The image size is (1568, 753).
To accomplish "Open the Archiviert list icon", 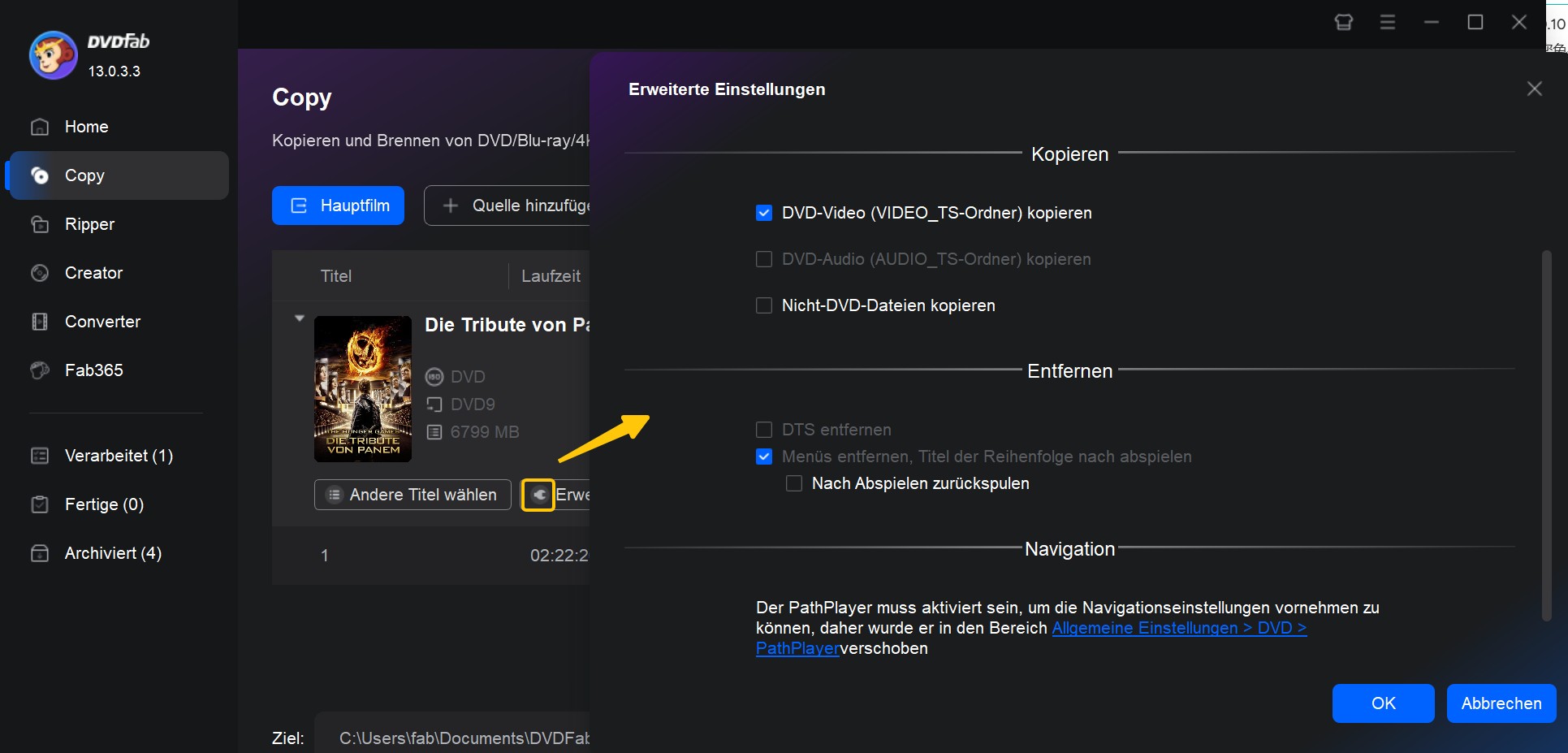I will click(40, 553).
